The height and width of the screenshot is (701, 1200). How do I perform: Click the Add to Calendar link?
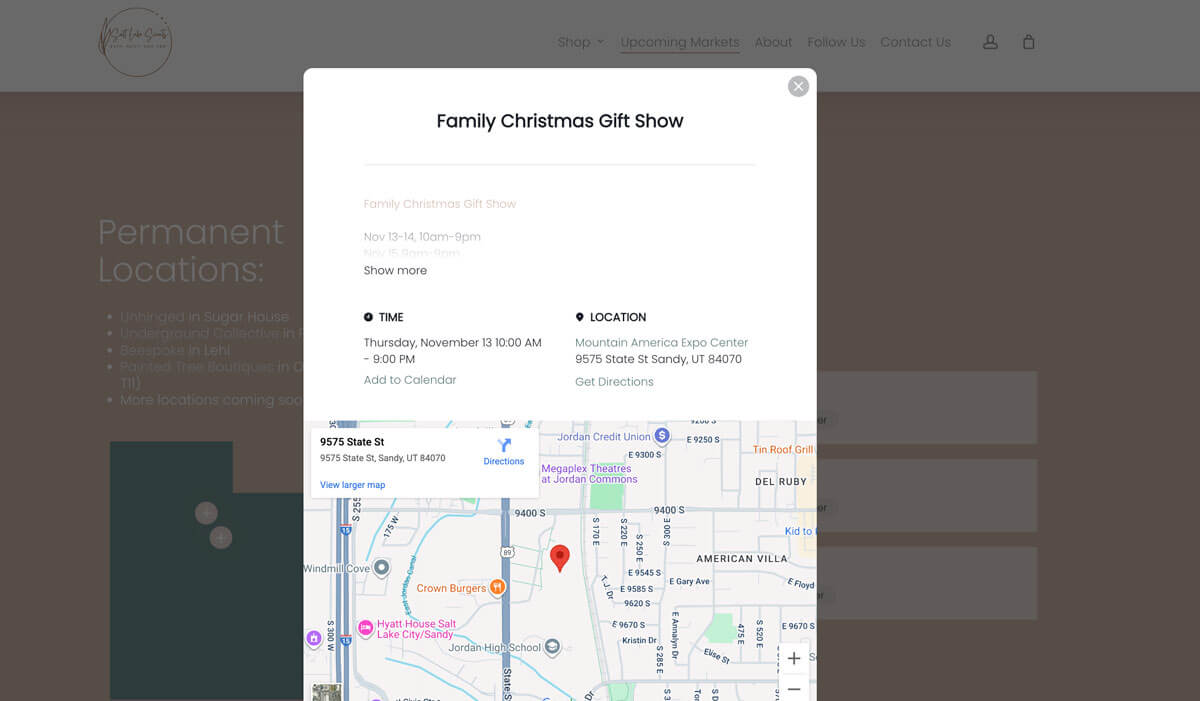click(x=410, y=380)
